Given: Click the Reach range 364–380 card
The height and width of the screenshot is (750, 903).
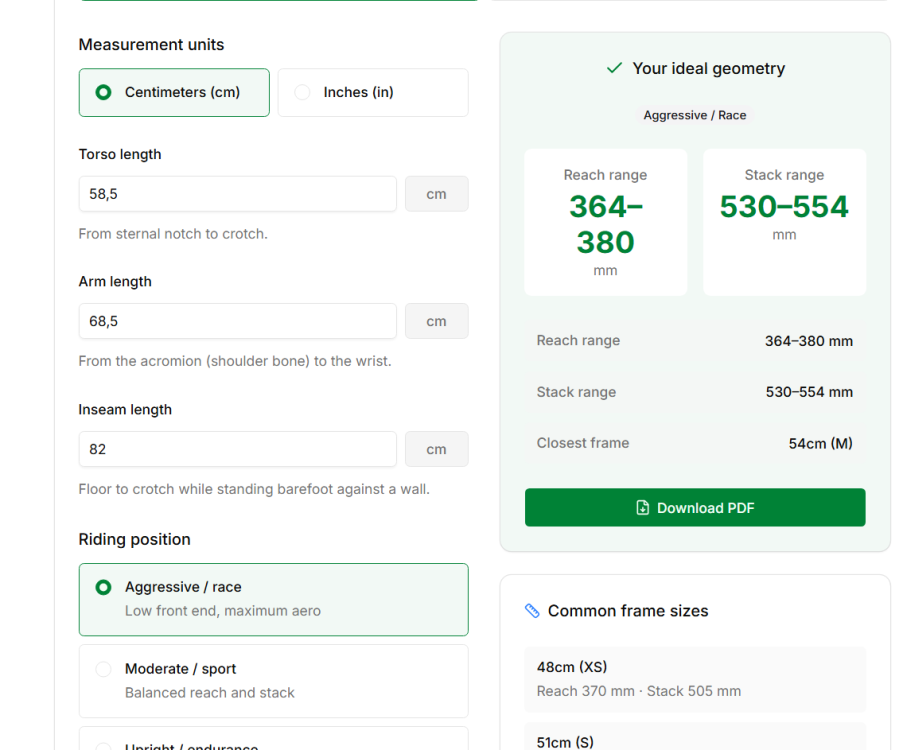Looking at the screenshot, I should (x=605, y=222).
